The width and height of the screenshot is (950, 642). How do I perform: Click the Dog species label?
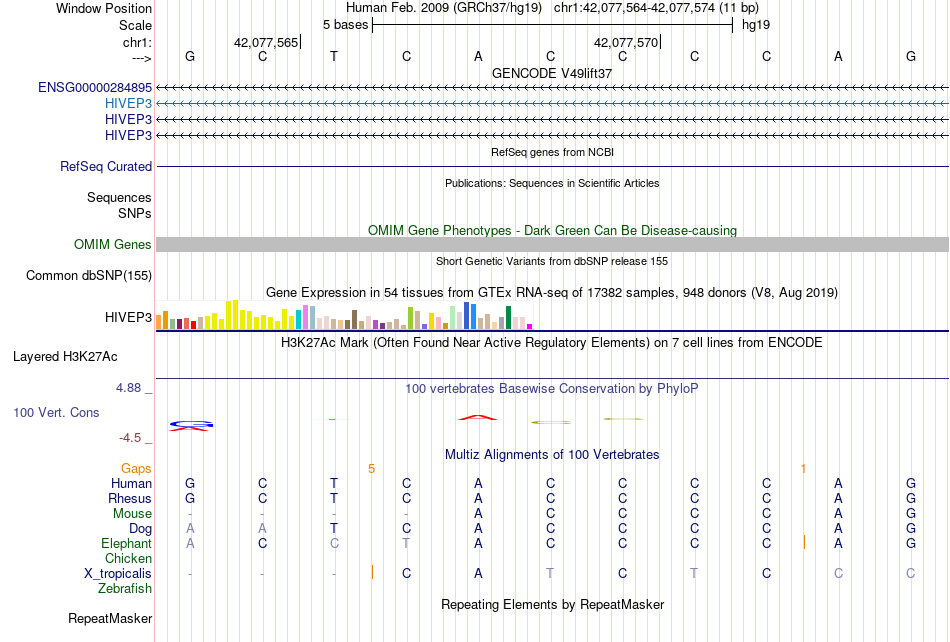click(141, 529)
